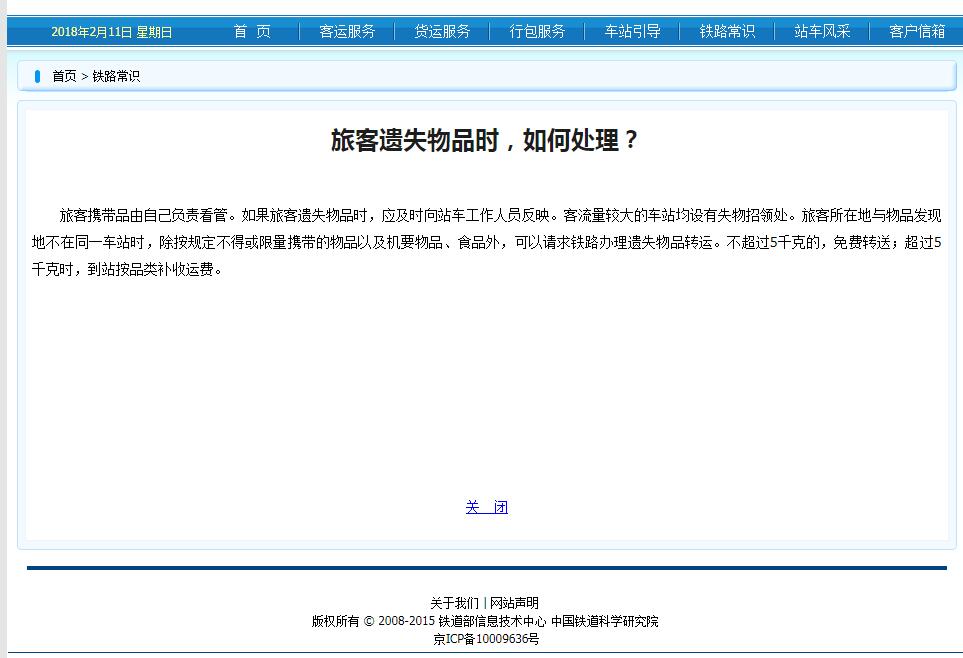The width and height of the screenshot is (963, 658).
Task: Click the 铁路常识 breadcrumb entry
Action: click(116, 76)
